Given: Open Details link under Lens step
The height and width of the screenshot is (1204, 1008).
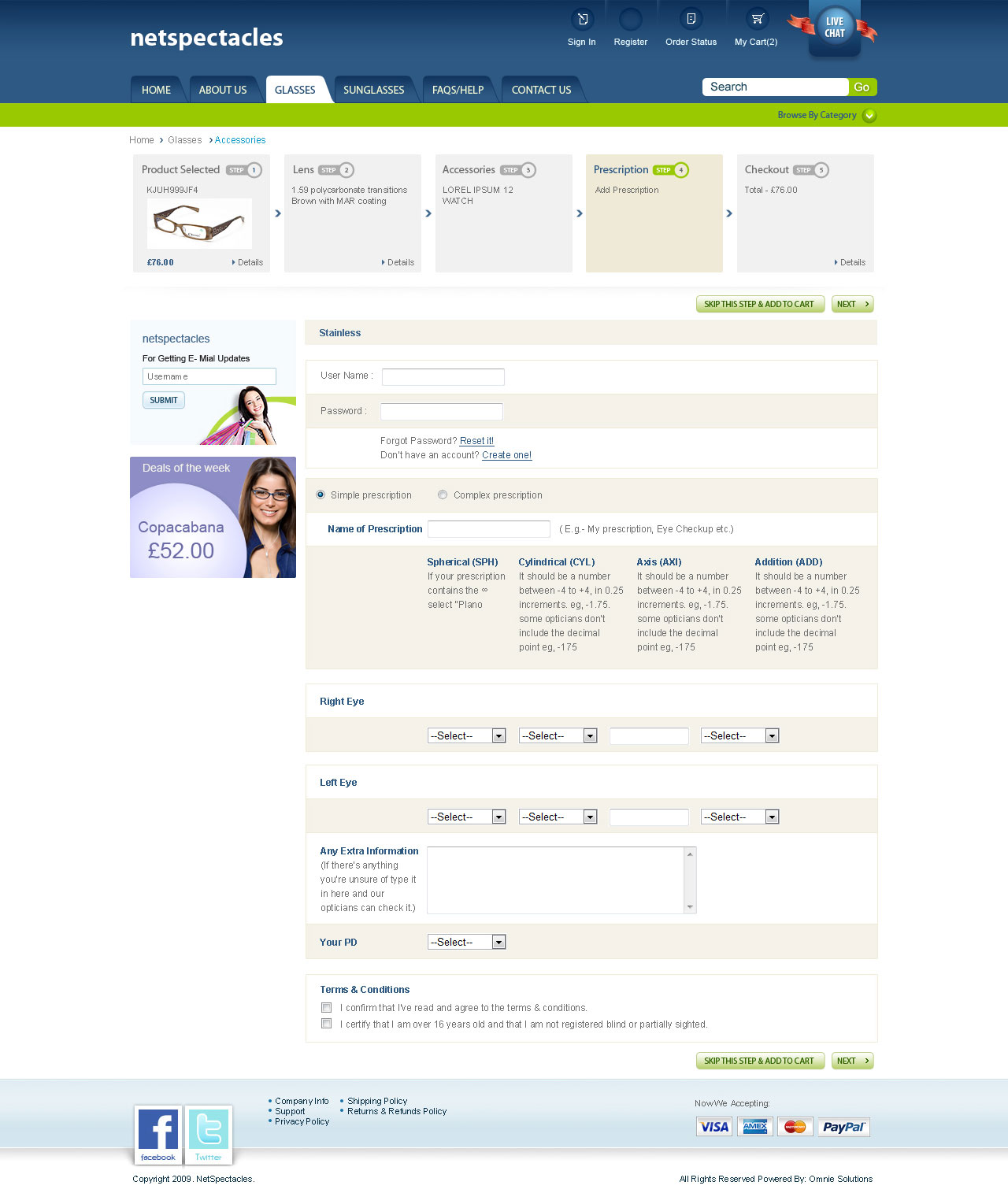Looking at the screenshot, I should point(398,262).
